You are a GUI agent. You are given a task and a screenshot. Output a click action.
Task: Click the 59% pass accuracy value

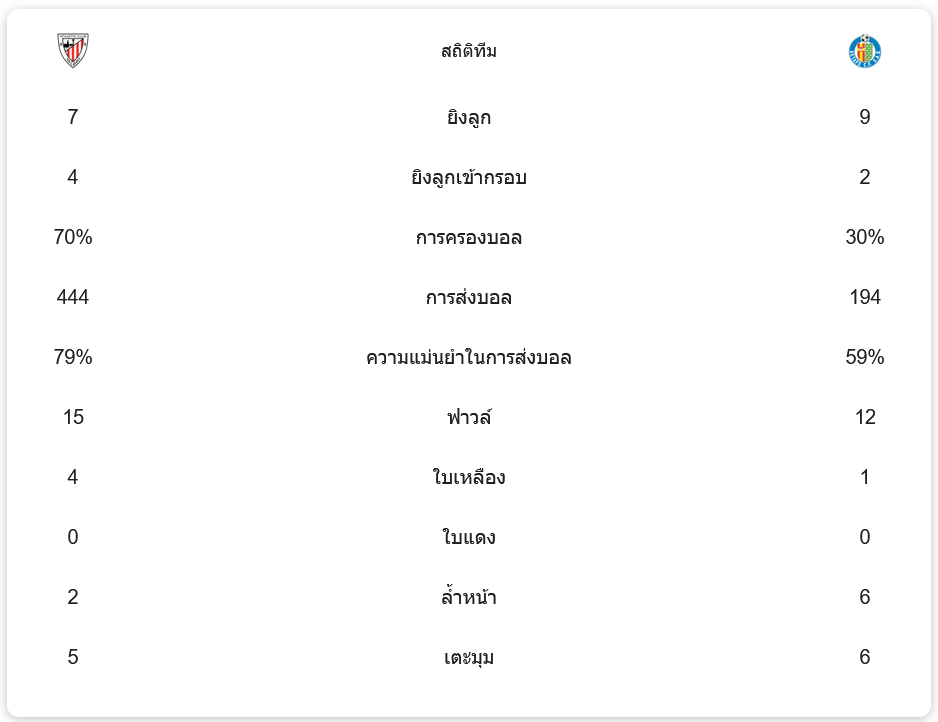(x=864, y=357)
